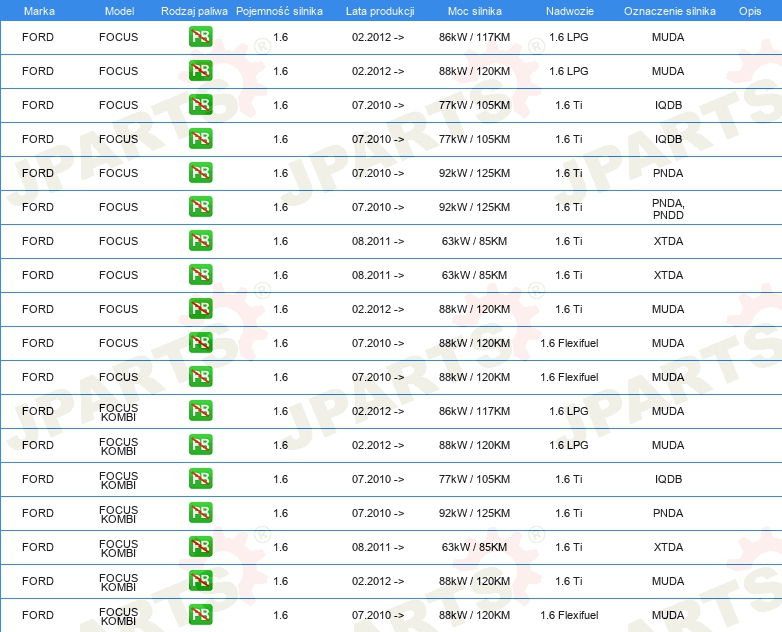Select '63kW / 85KM' in the FOCUS KOMBI row
The height and width of the screenshot is (632, 782).
[474, 547]
